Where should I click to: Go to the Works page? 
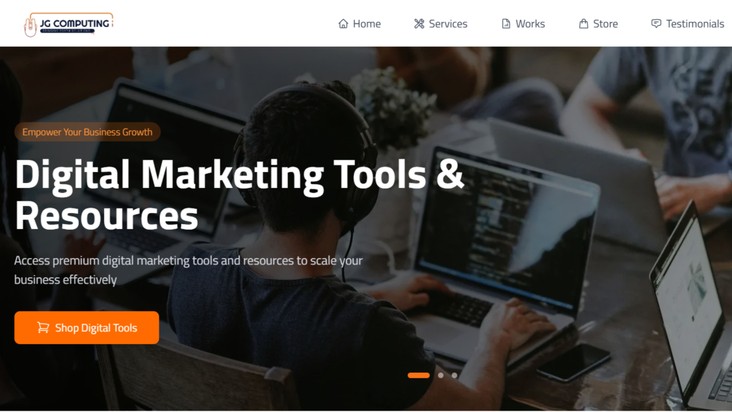click(x=523, y=24)
